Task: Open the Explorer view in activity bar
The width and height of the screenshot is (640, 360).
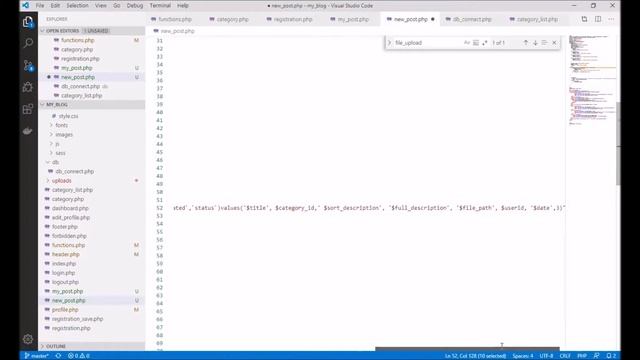Action: pos(28,22)
